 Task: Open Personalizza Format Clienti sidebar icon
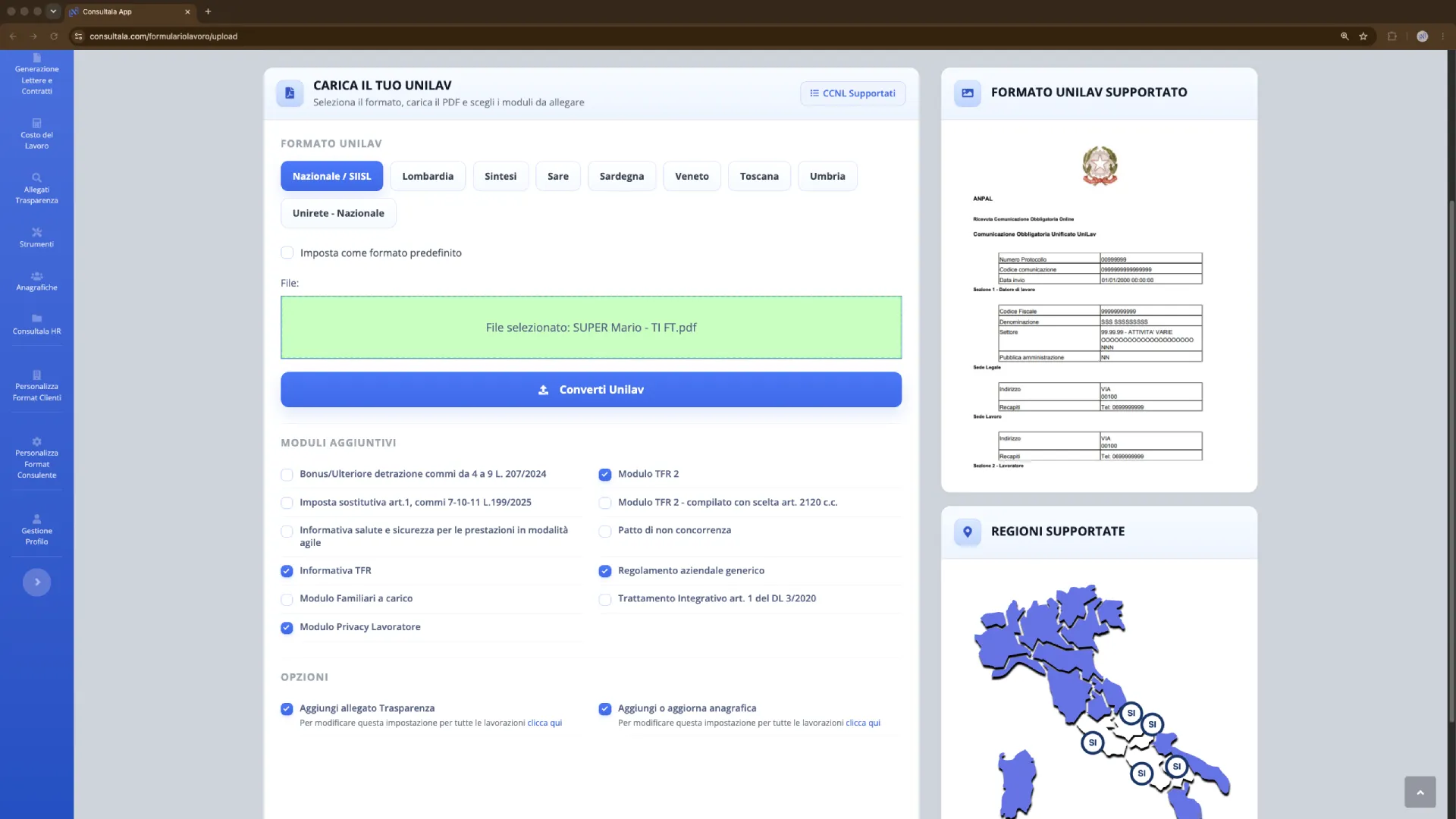point(36,375)
